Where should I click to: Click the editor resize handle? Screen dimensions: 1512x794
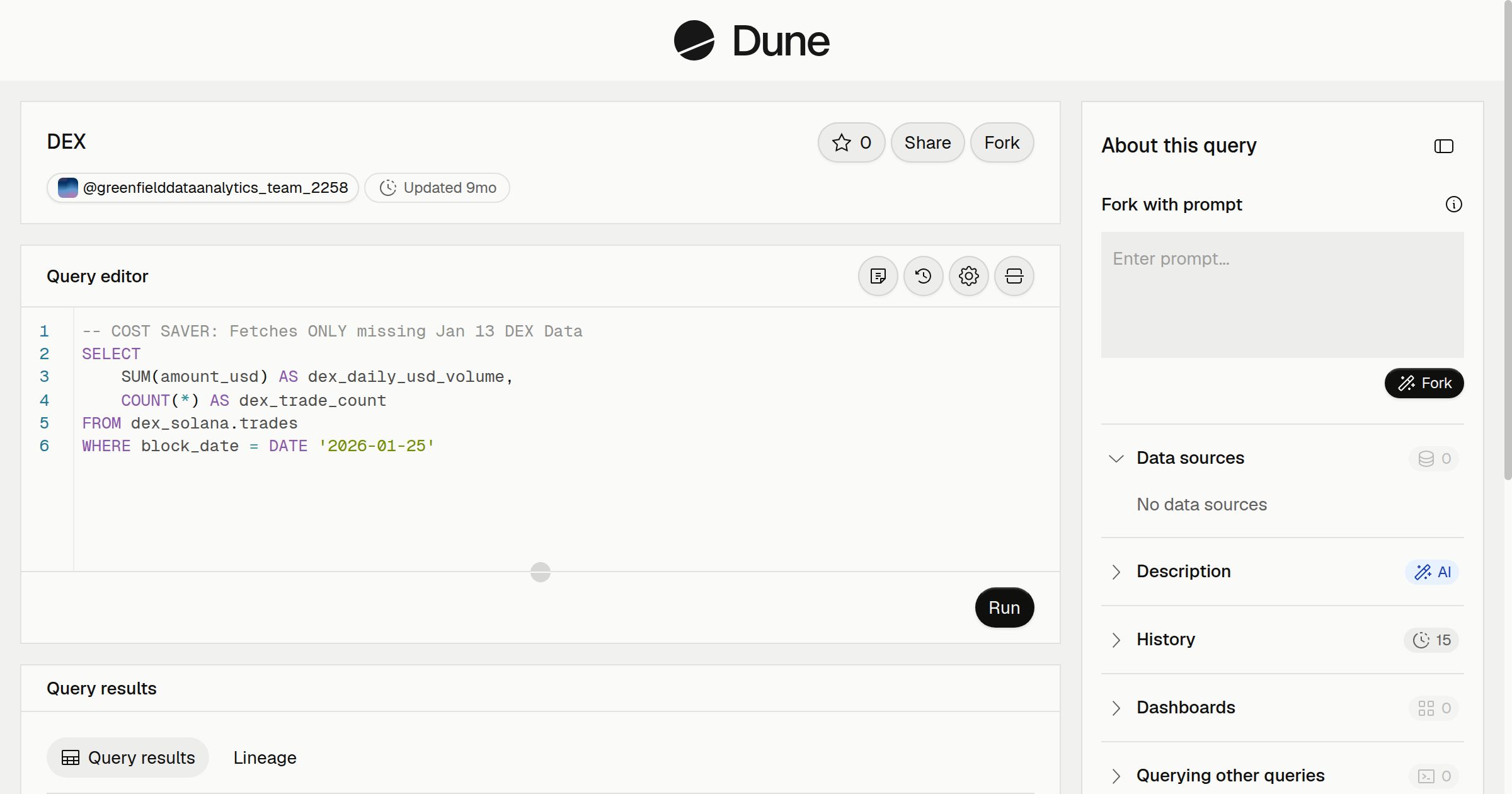pos(540,572)
